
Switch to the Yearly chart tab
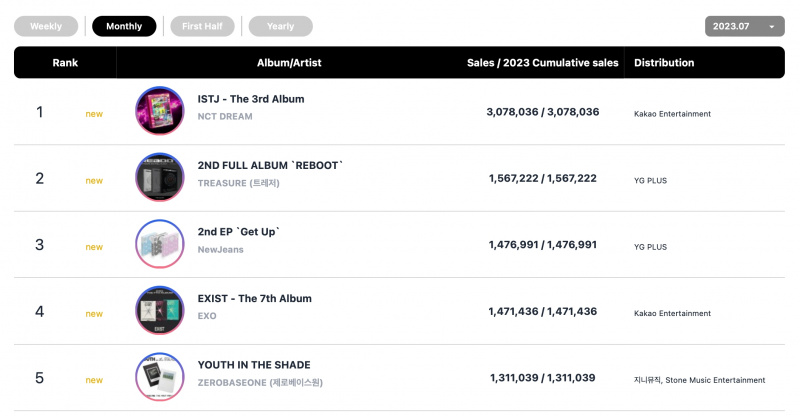coord(281,26)
